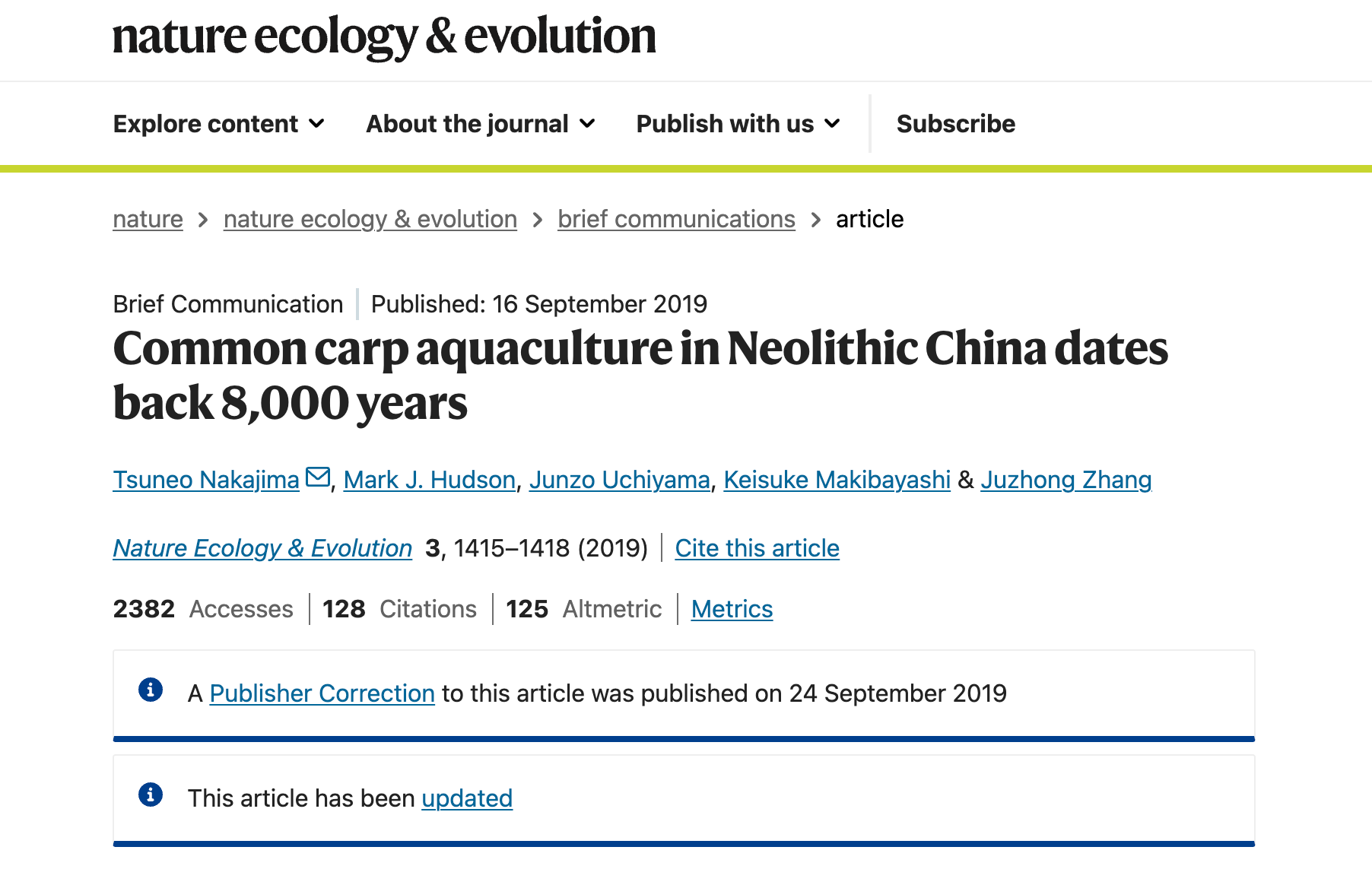
Task: Open author Juzhong Zhang link
Action: (x=1066, y=480)
